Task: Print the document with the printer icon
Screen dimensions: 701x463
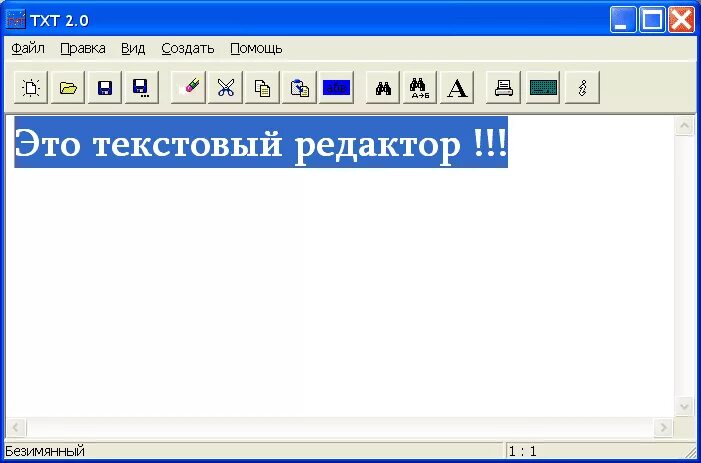Action: 504,87
